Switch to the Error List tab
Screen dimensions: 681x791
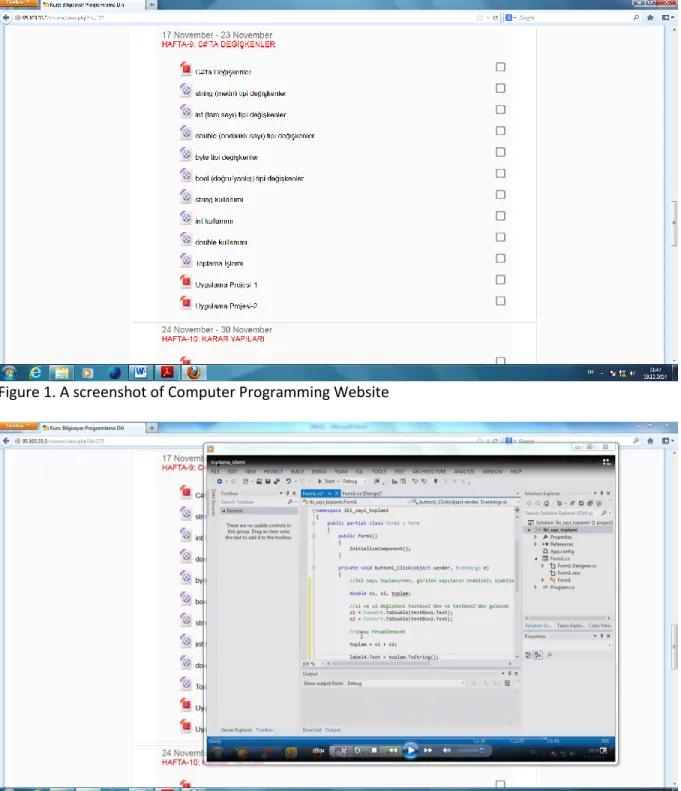(312, 730)
